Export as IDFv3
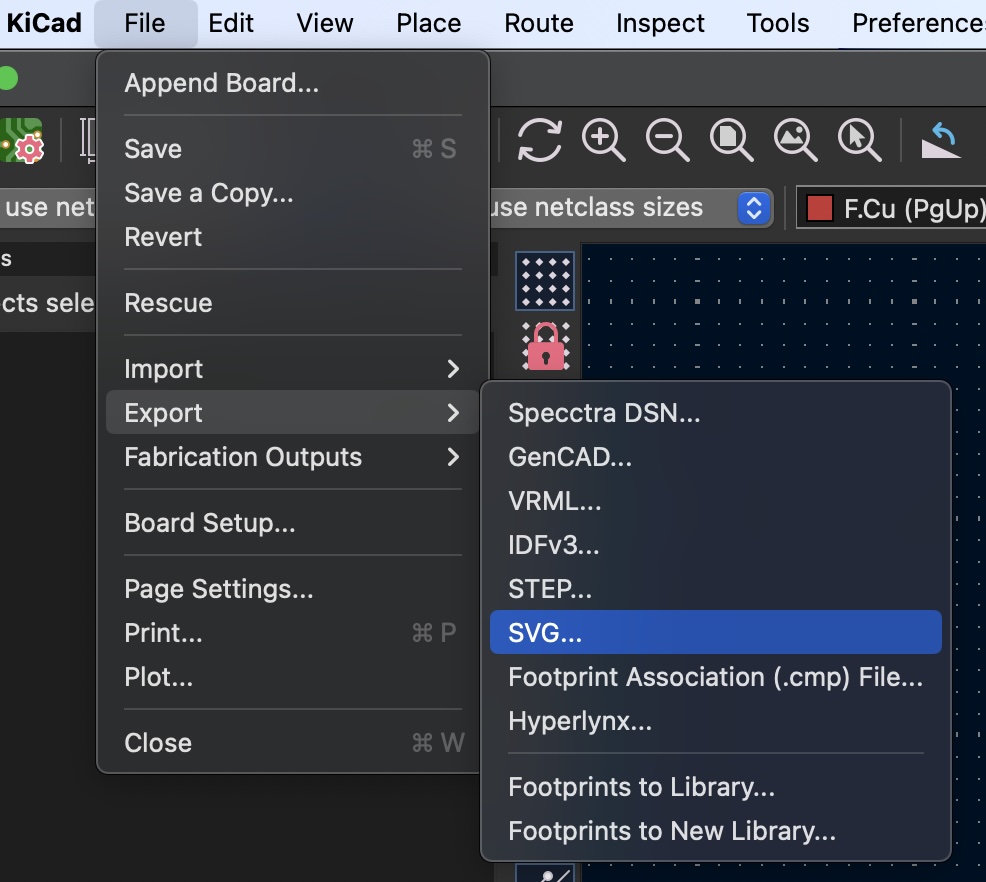The height and width of the screenshot is (882, 986). [x=716, y=545]
